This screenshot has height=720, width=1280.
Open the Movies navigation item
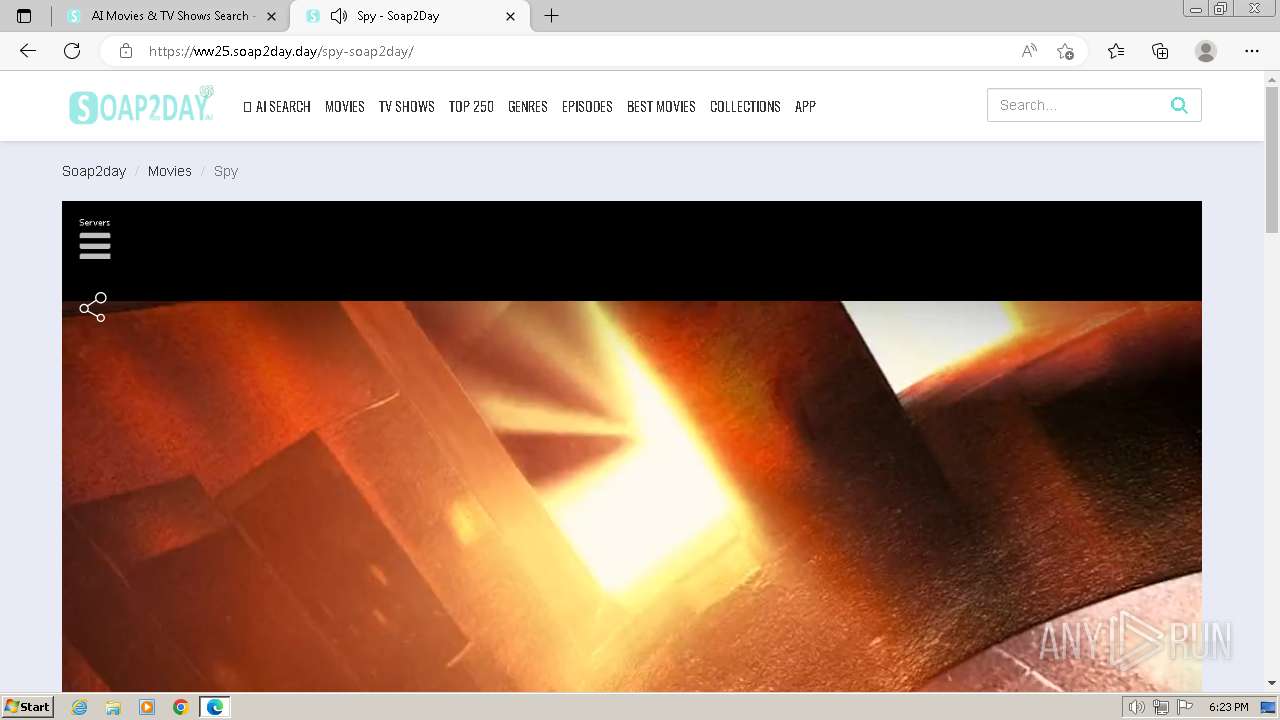345,106
